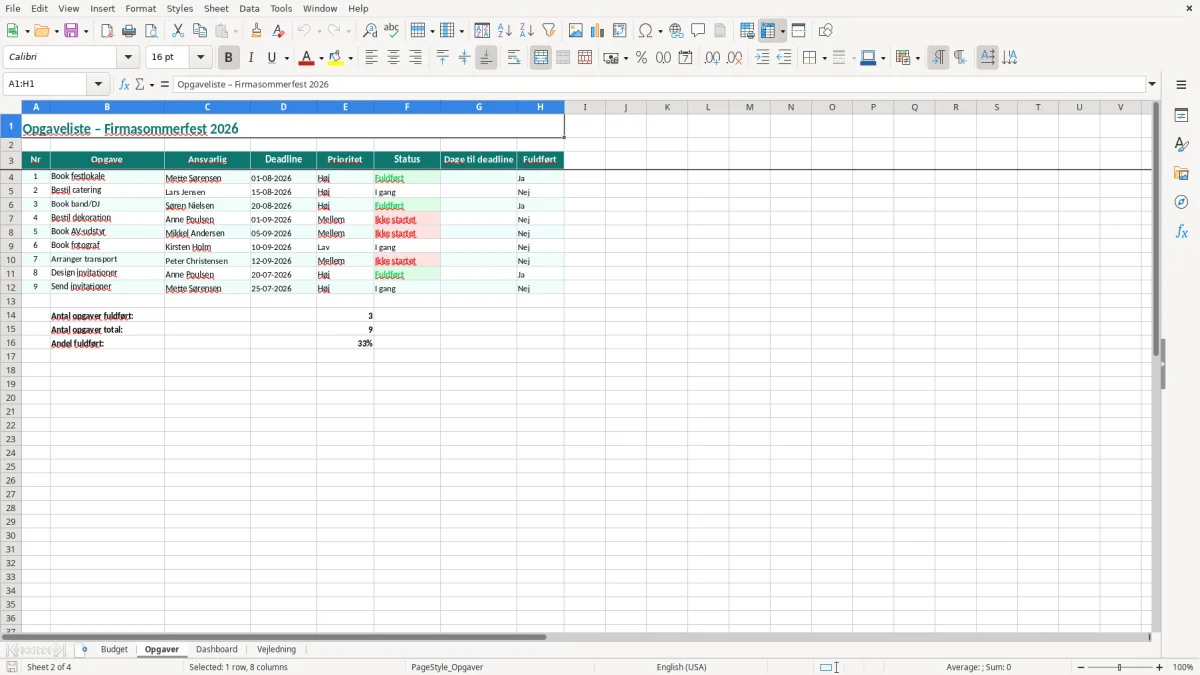Open the Data menu

(x=249, y=8)
